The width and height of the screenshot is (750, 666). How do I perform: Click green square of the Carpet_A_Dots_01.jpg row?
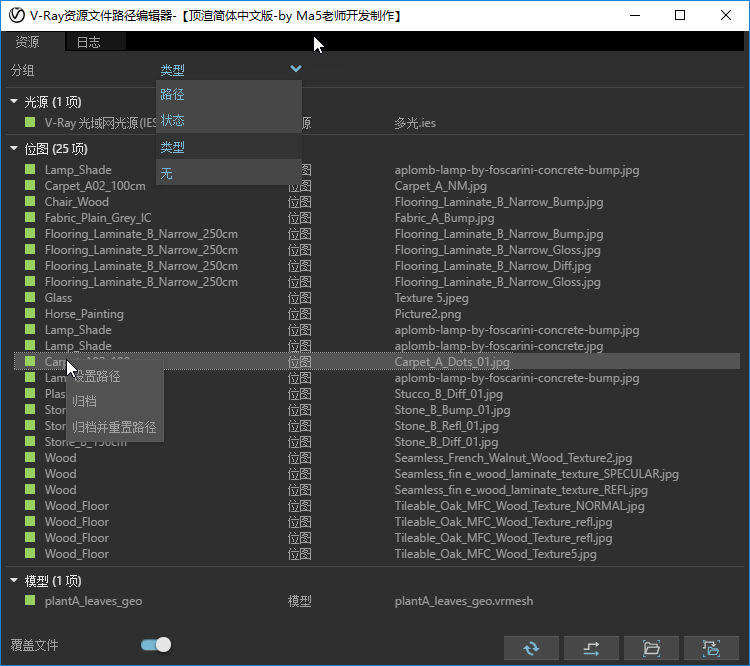(30, 361)
